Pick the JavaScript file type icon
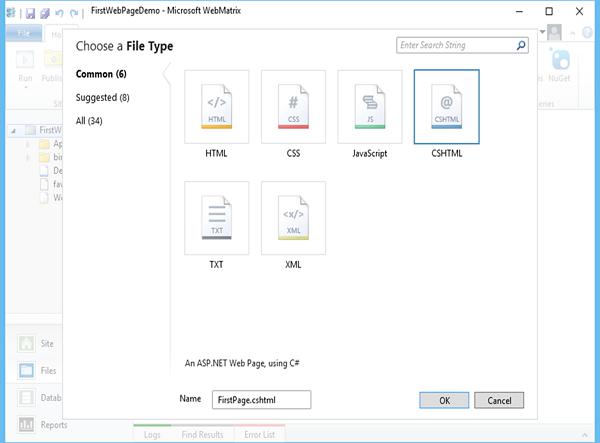This screenshot has height=443, width=600. 370,107
